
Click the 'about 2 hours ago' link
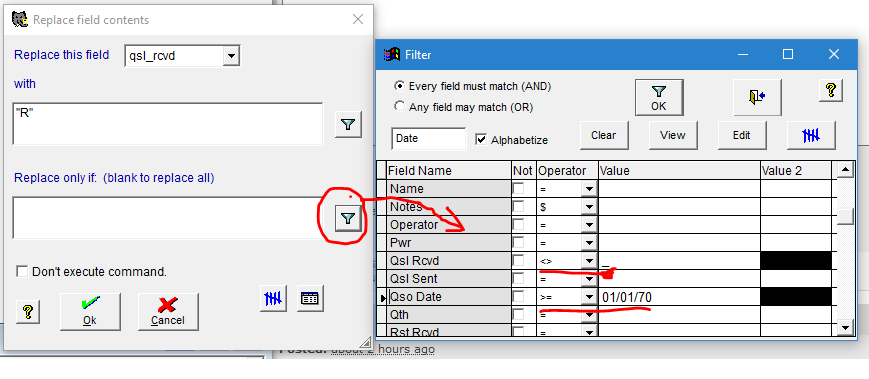click(382, 350)
